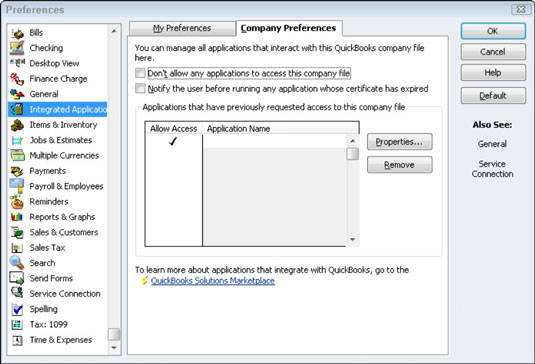Open the Reports & Graphs icon
This screenshot has width=535, height=364.
17,217
